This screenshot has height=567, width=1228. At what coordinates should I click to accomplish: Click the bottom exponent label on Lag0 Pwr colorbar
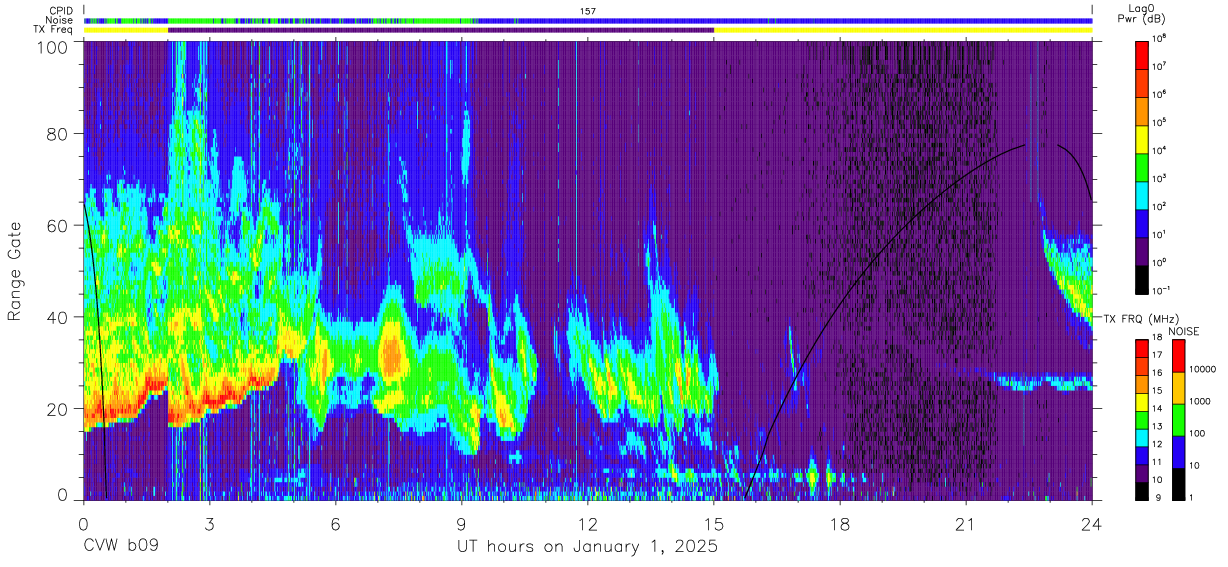[1163, 291]
